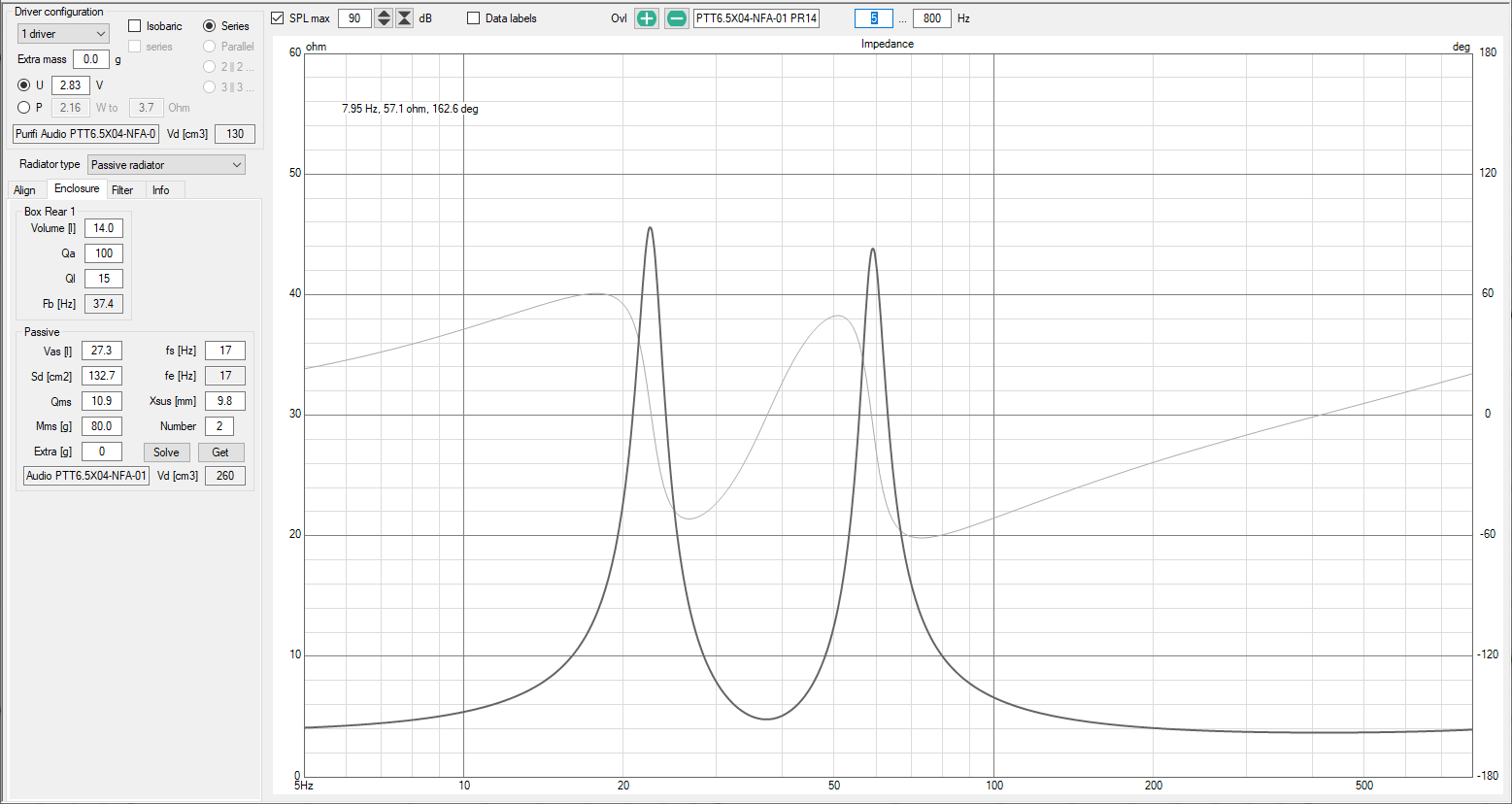Select the 2 || 2 wiring radio button
This screenshot has height=804, width=1512.
(x=209, y=67)
